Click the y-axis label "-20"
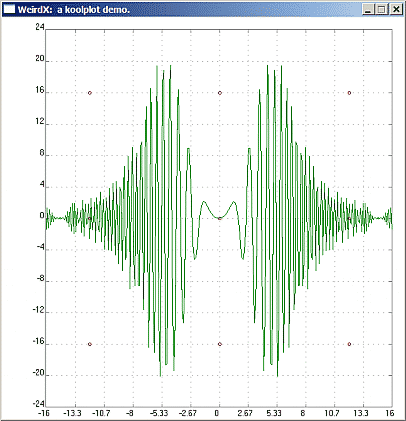This screenshot has height=421, width=406. (38, 373)
